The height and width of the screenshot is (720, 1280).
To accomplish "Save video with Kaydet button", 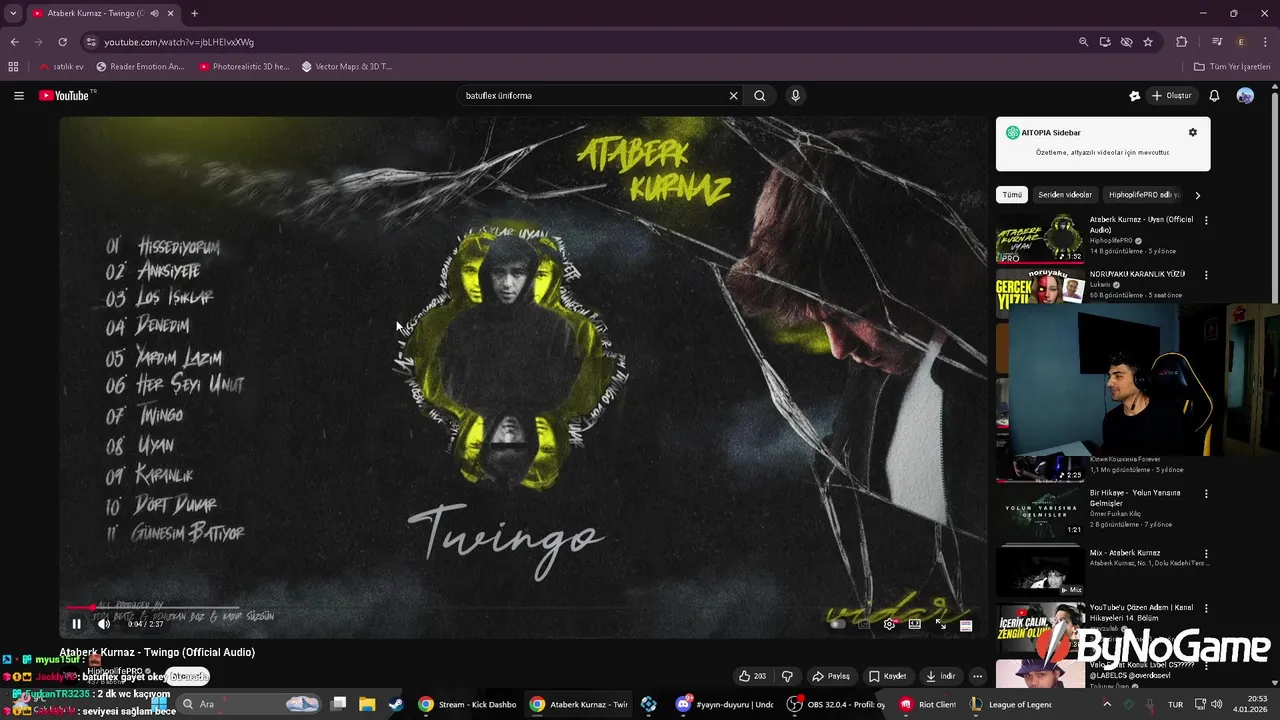I will coord(888,676).
